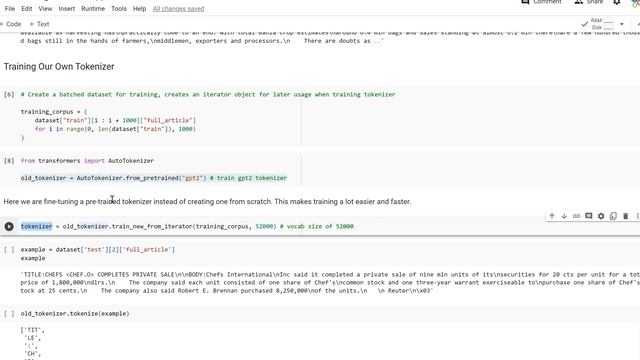Click the 'train_new_from_iterator' method call text

[x=152, y=227]
